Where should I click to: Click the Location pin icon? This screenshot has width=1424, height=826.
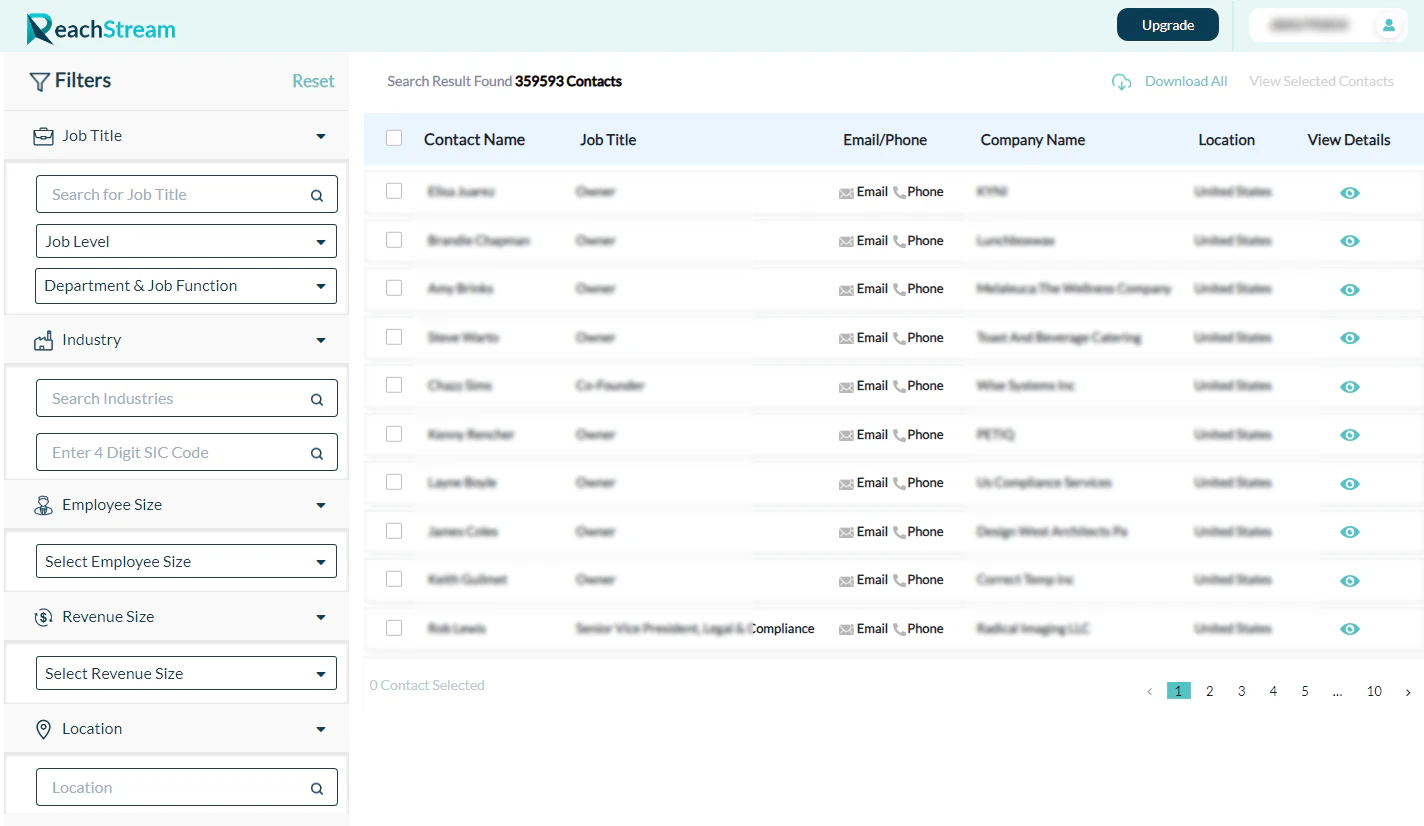43,728
